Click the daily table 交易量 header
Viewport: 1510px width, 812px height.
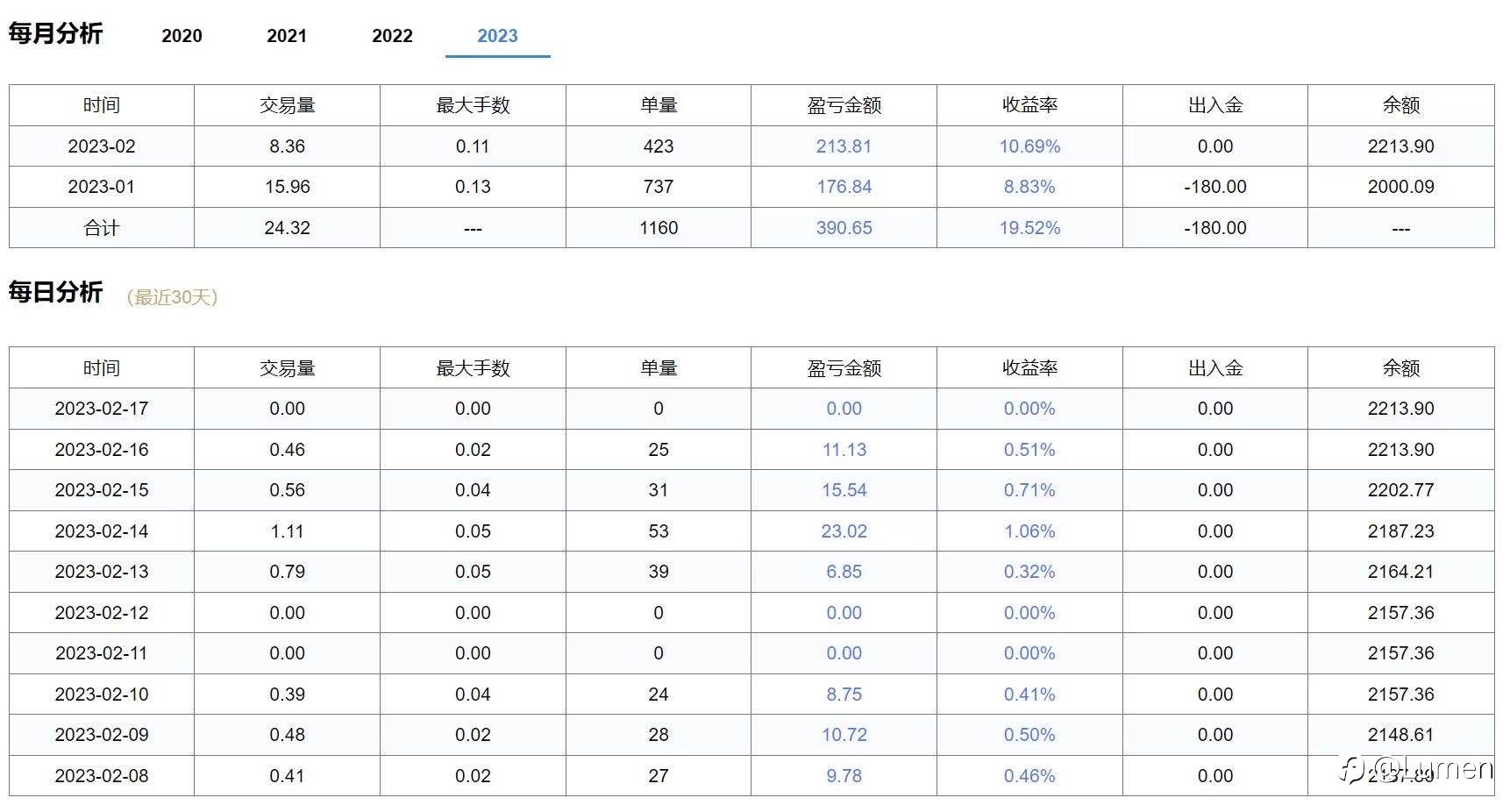tap(287, 368)
